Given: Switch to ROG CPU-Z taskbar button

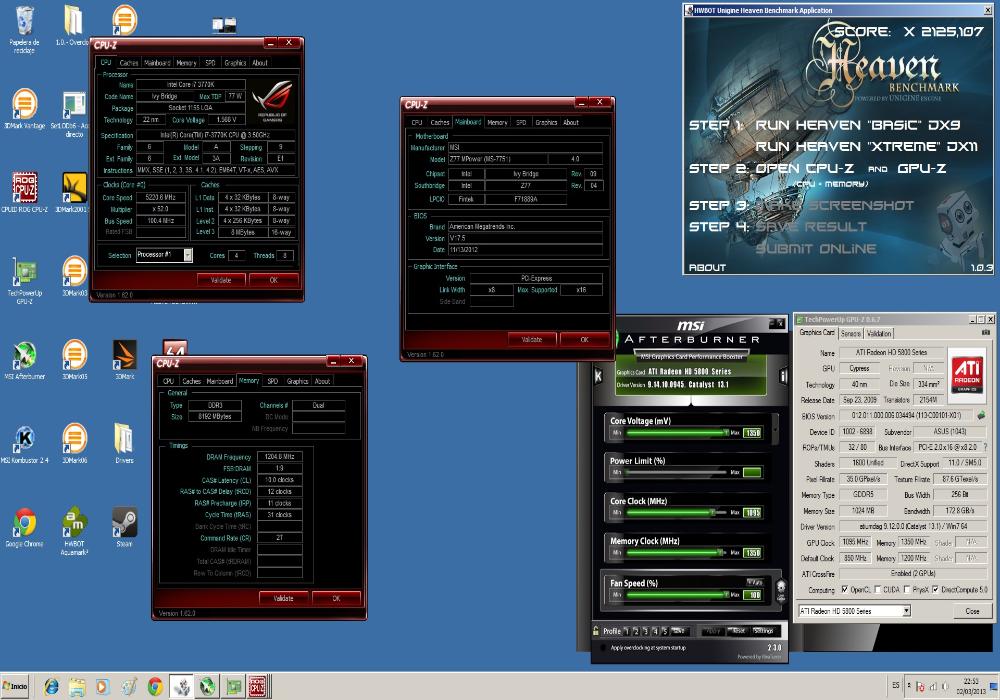Looking at the screenshot, I should click(x=258, y=687).
